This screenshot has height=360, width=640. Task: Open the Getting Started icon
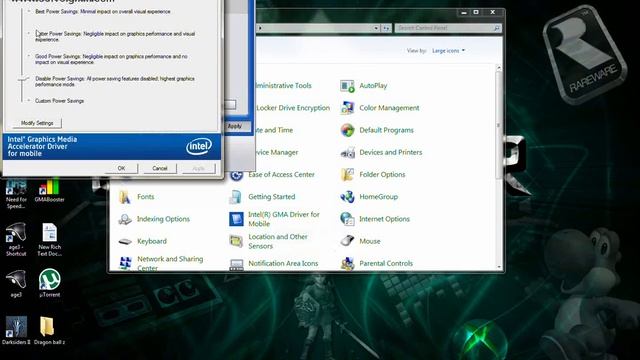[x=236, y=197]
